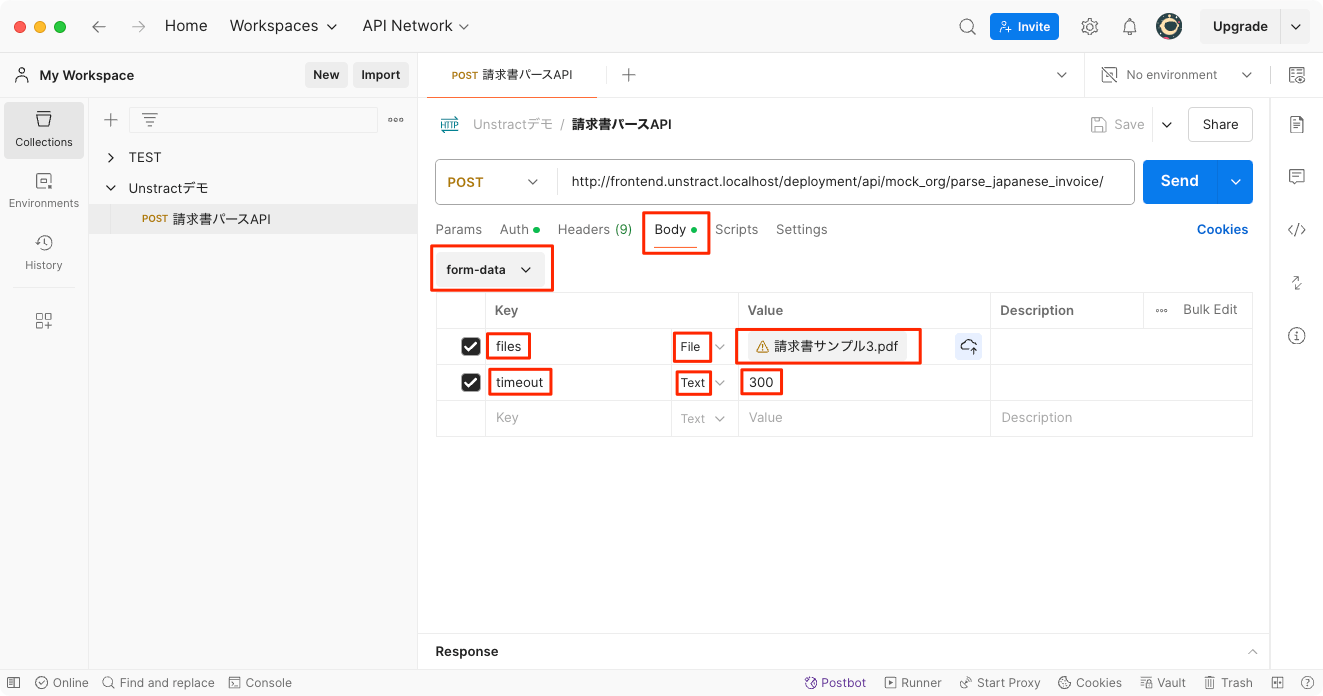
Task: Uncheck the files row checkbox
Action: point(471,347)
